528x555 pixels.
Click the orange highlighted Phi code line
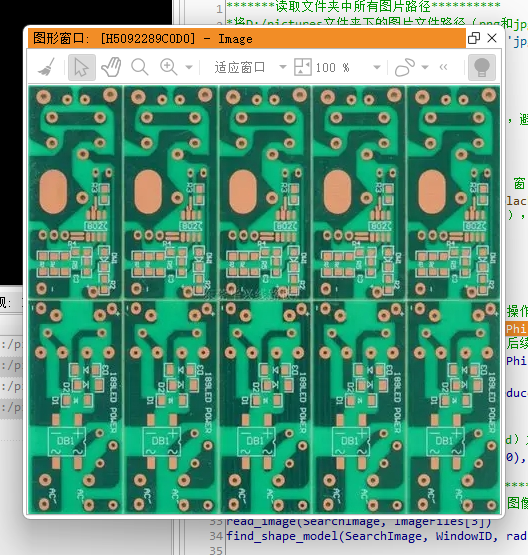click(517, 329)
